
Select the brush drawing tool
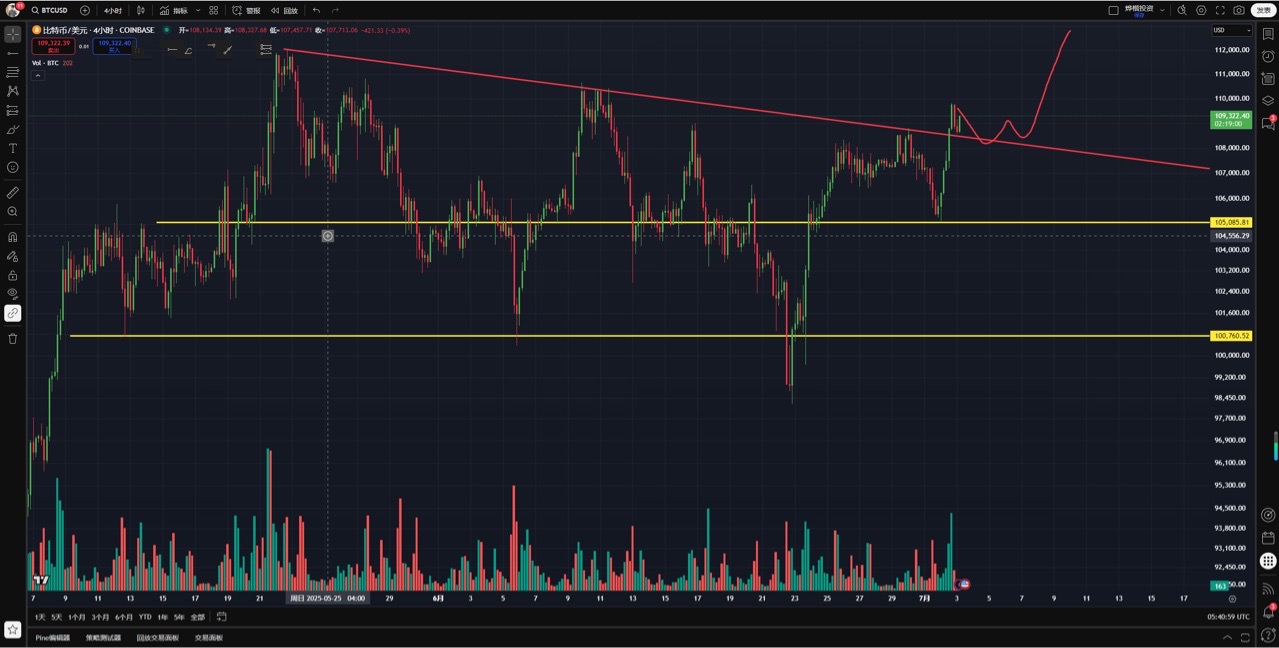12,129
